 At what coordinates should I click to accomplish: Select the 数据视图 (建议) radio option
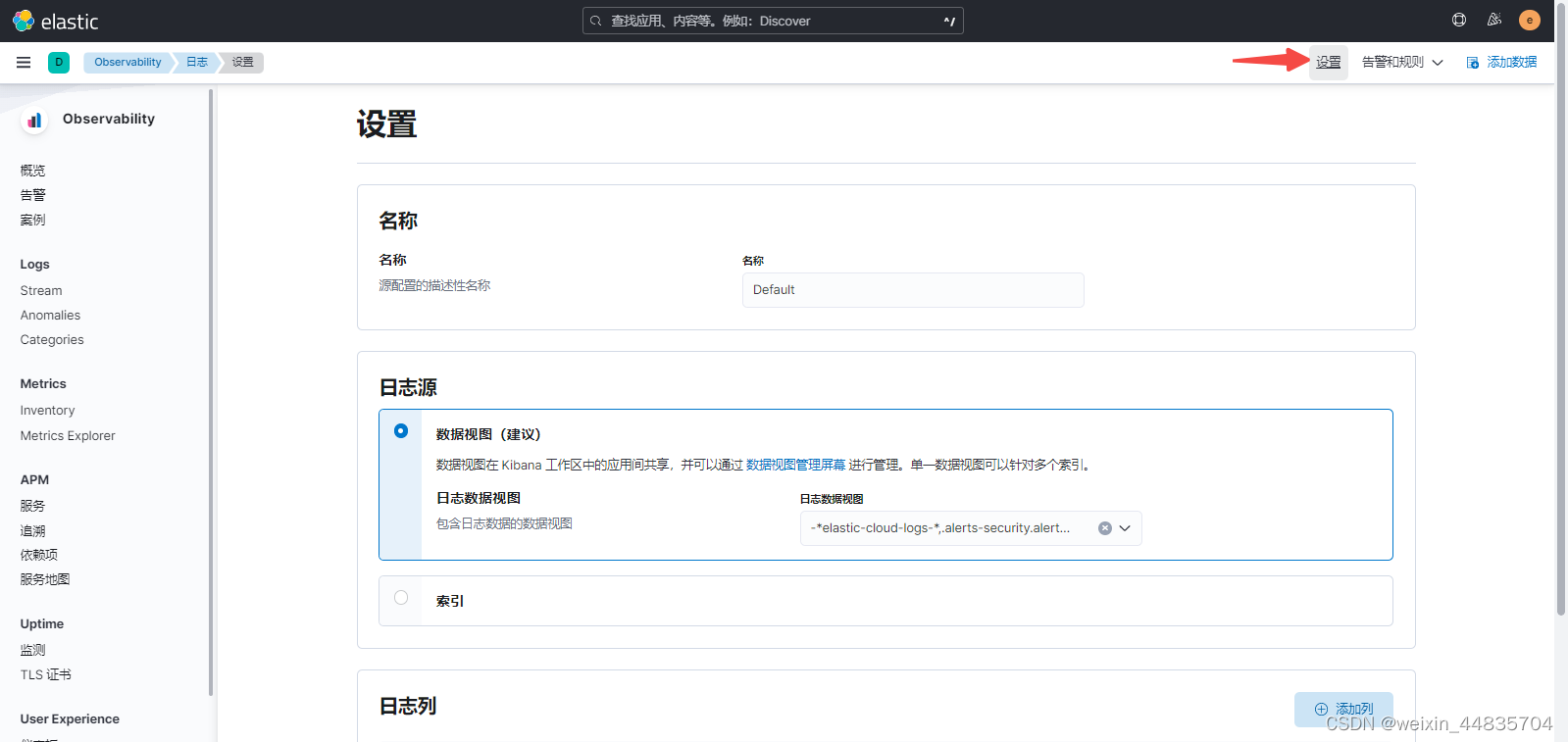coord(401,430)
